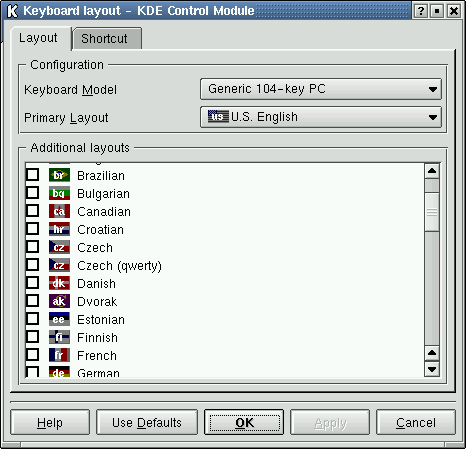Select the Bulgarian list entry text

103,194
